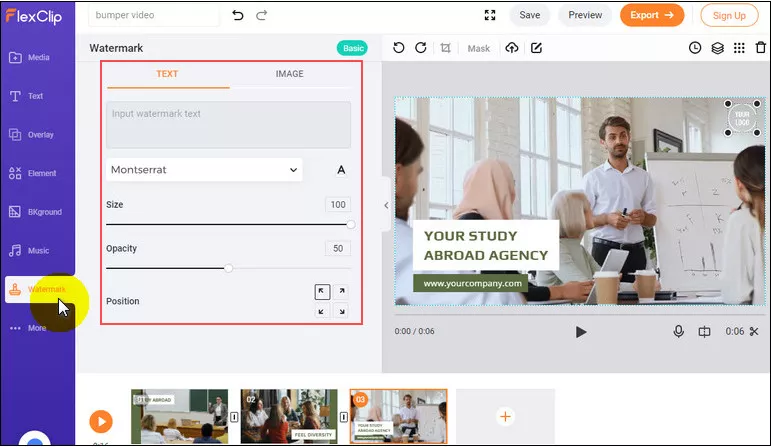Set watermark position bottom-left
The height and width of the screenshot is (447, 771).
pyautogui.click(x=322, y=311)
